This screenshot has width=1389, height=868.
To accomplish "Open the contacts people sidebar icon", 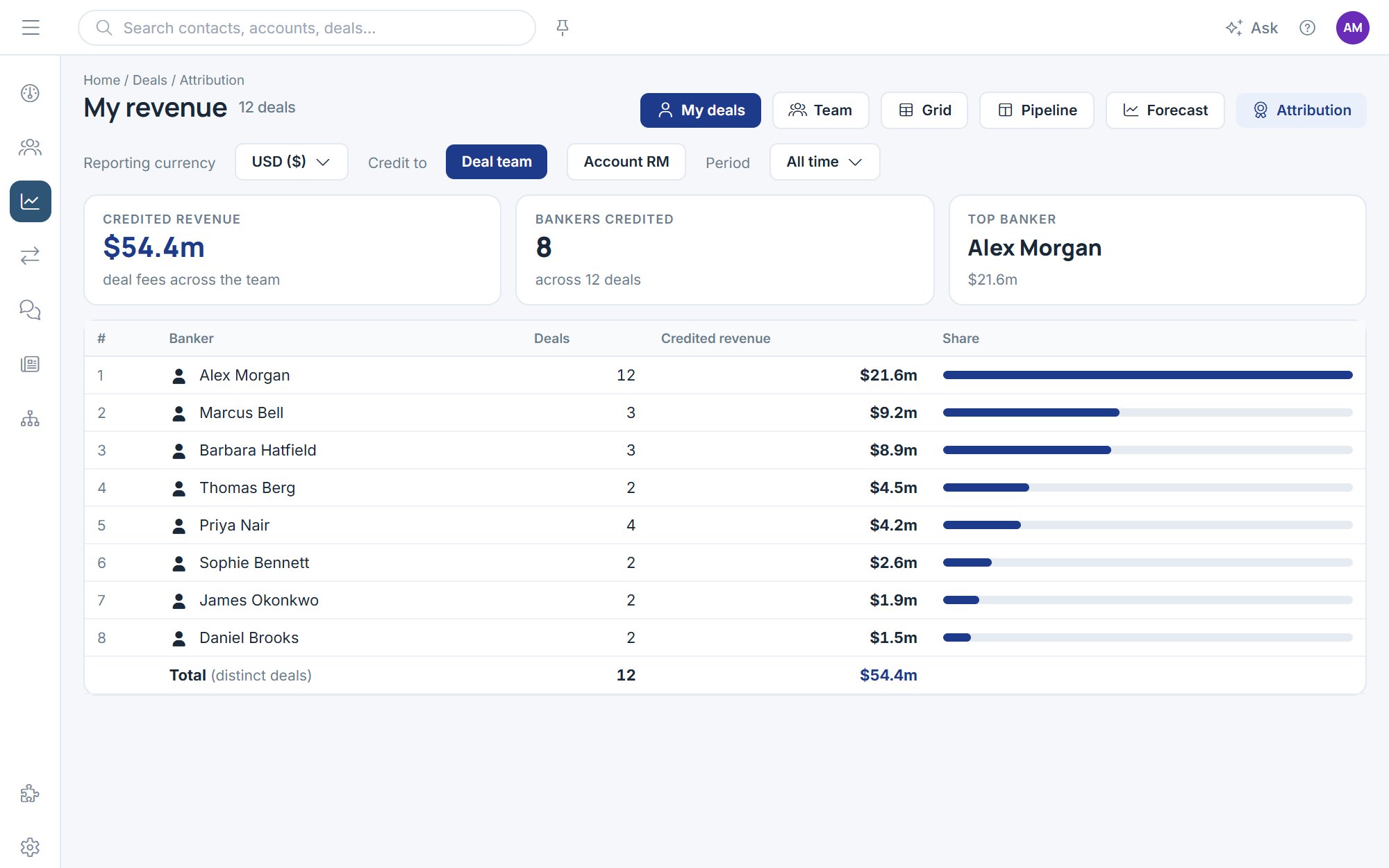I will coord(30,147).
